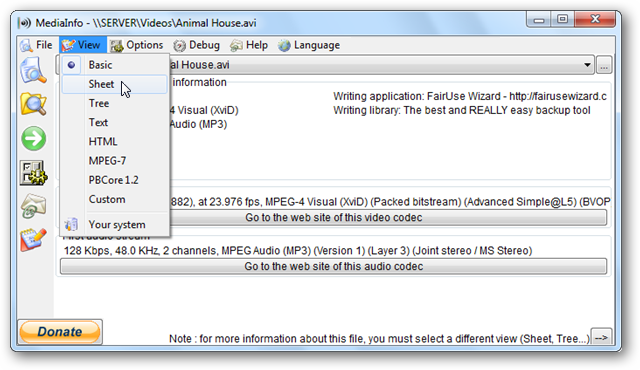640x370 pixels.
Task: Switch to HTML view
Action: (114, 142)
